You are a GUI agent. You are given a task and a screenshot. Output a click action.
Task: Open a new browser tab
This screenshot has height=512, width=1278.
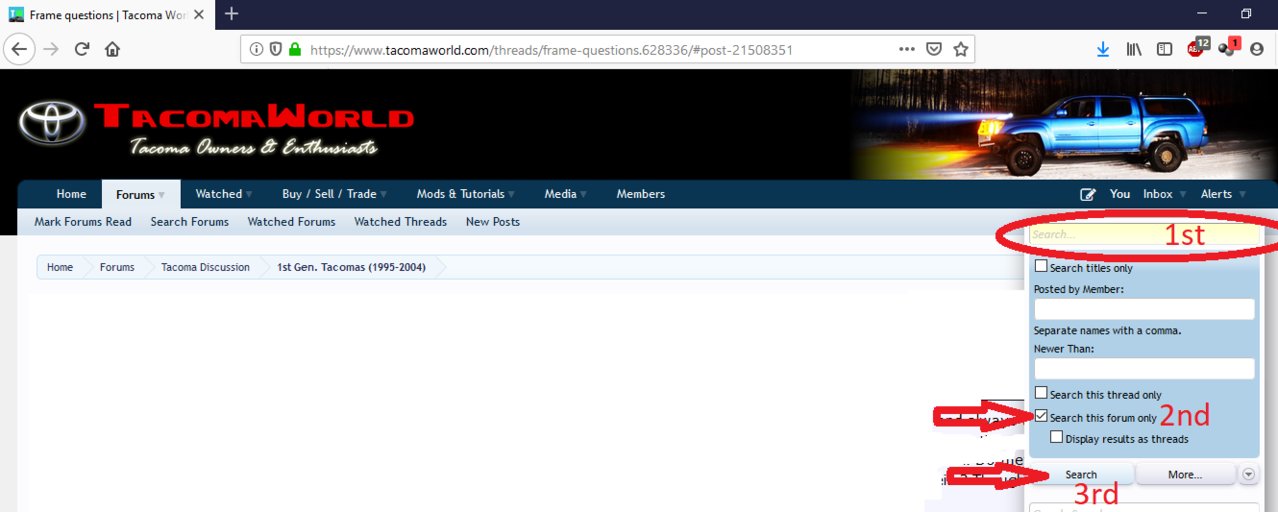coord(232,14)
